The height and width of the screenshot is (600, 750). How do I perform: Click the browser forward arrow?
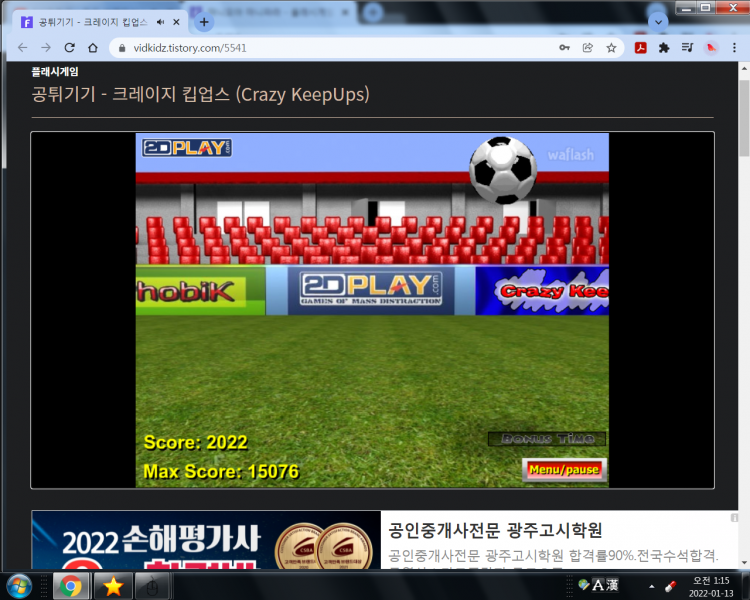[x=46, y=48]
